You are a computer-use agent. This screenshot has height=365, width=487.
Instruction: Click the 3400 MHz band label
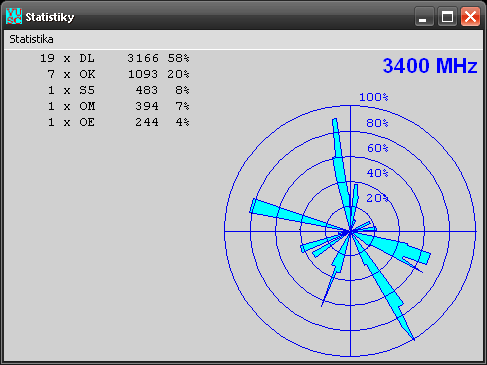pos(430,66)
